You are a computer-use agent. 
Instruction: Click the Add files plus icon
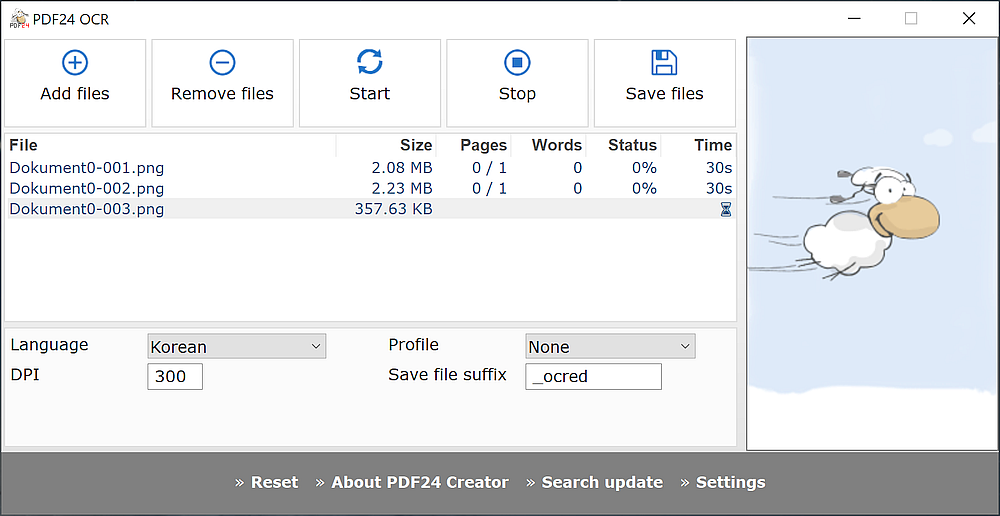[x=75, y=63]
